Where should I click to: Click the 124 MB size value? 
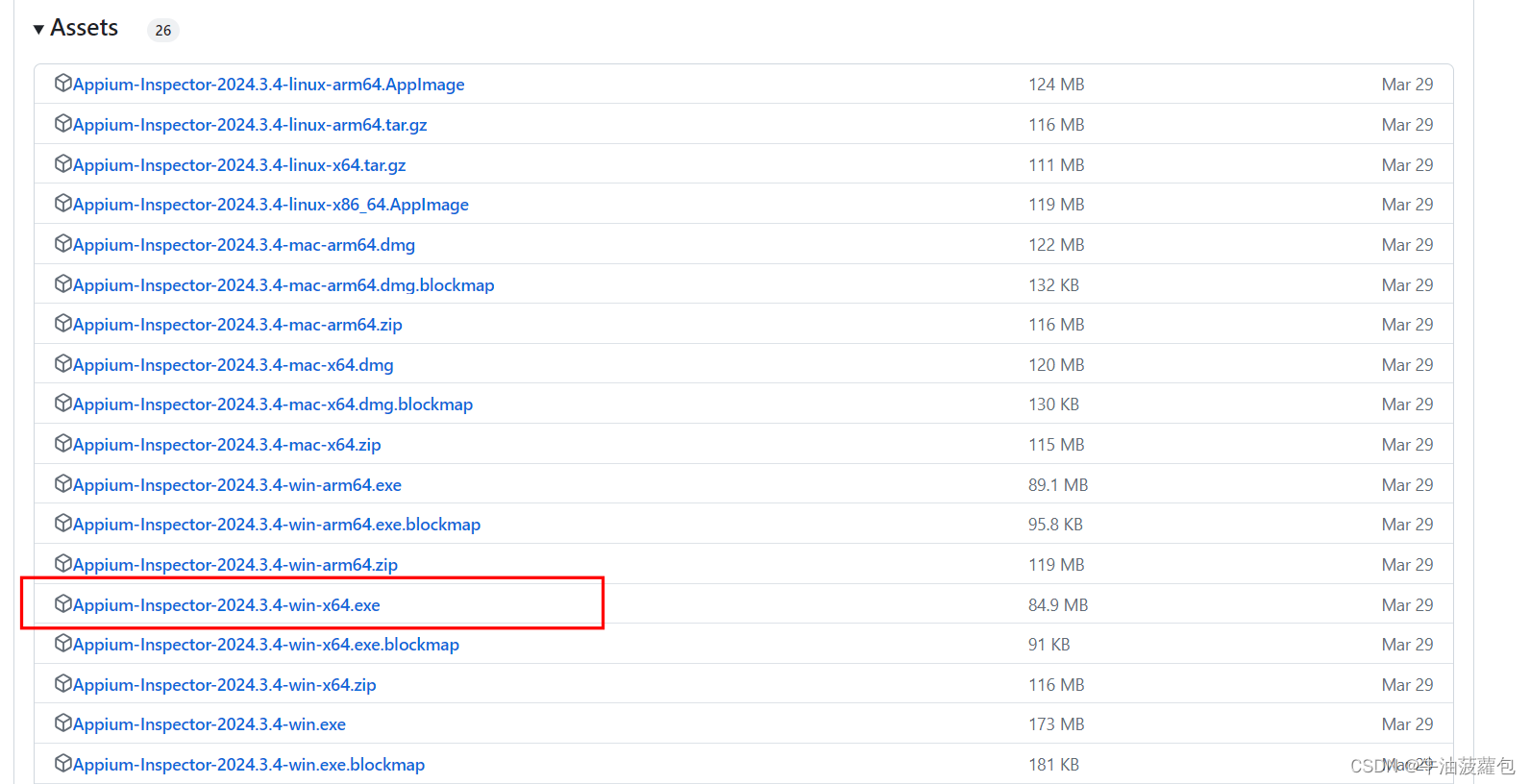[1056, 85]
